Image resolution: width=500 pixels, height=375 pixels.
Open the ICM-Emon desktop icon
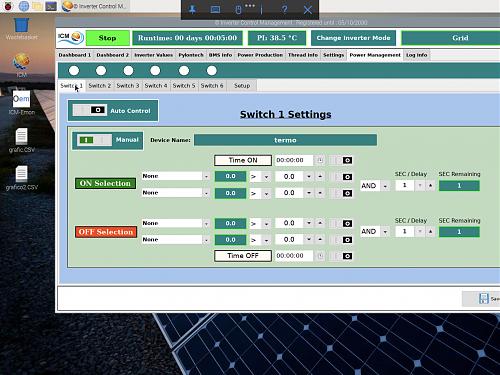click(22, 99)
